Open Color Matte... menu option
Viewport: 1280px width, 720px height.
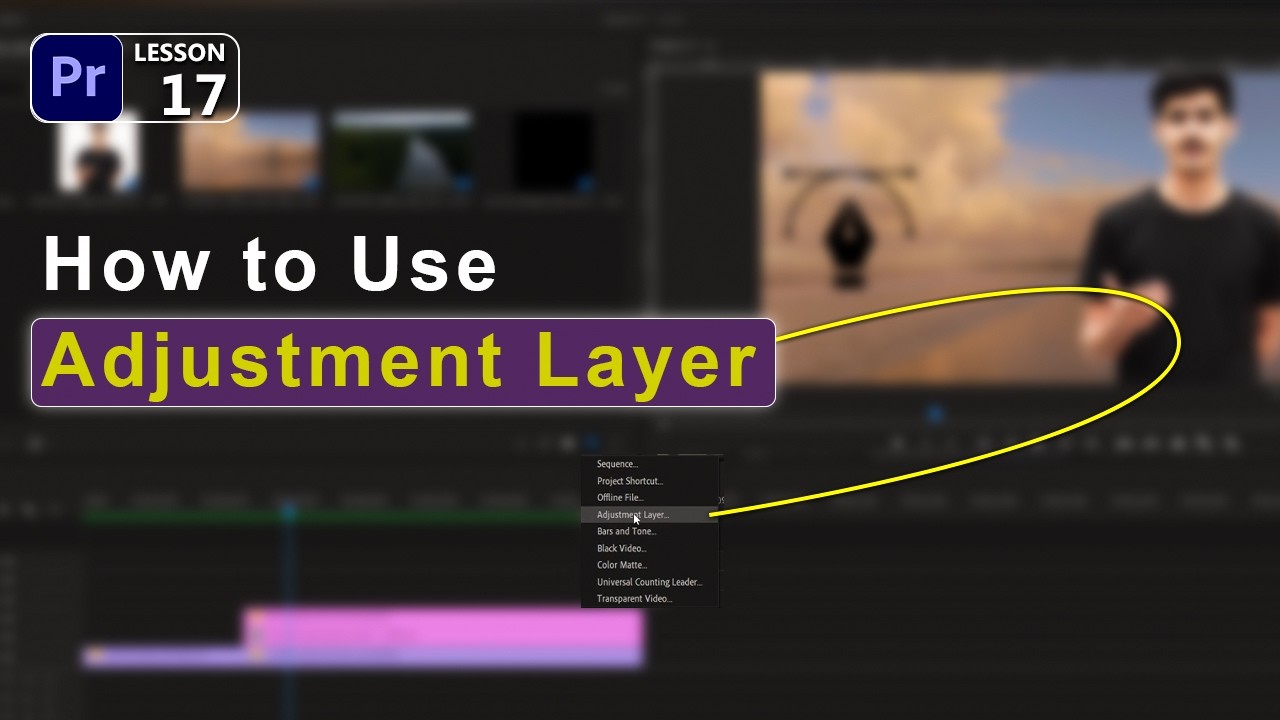[649, 566]
